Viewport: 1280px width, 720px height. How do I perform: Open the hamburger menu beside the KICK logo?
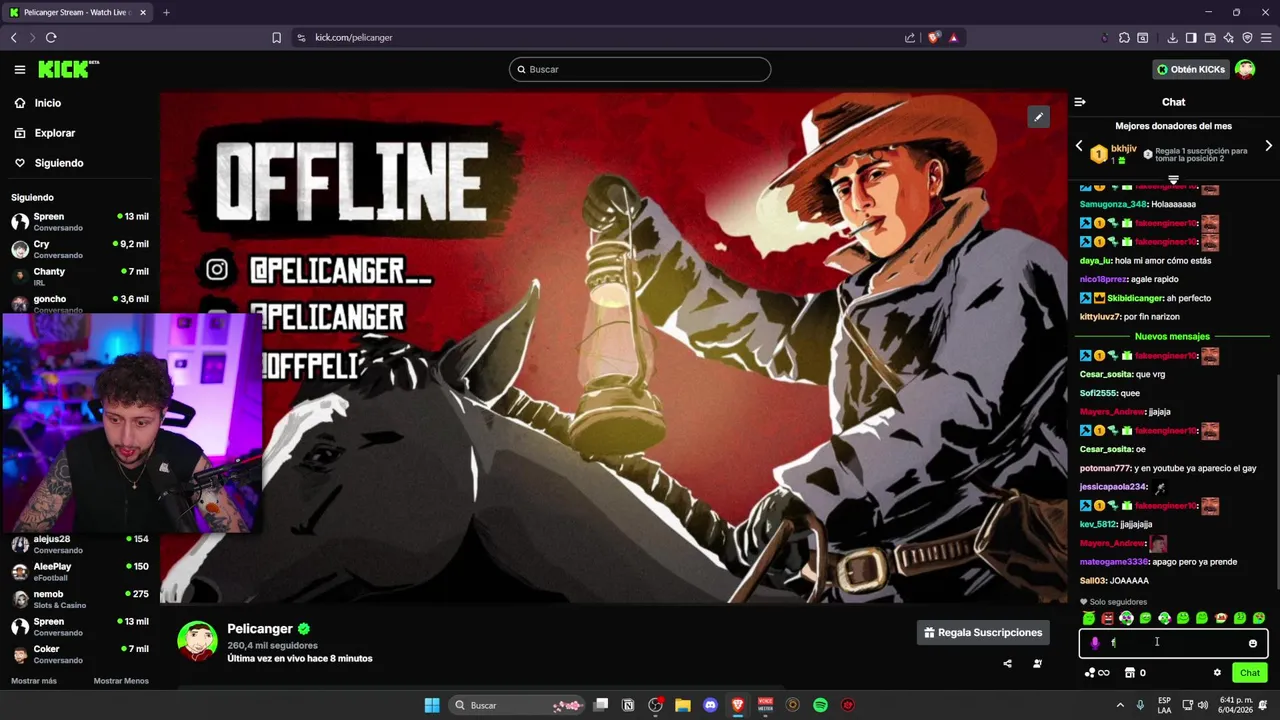[x=20, y=69]
